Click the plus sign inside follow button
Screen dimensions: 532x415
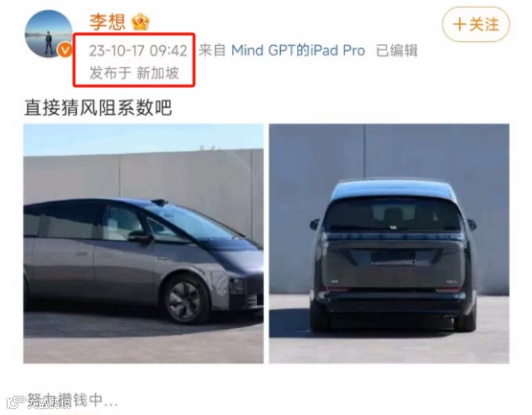pyautogui.click(x=459, y=25)
